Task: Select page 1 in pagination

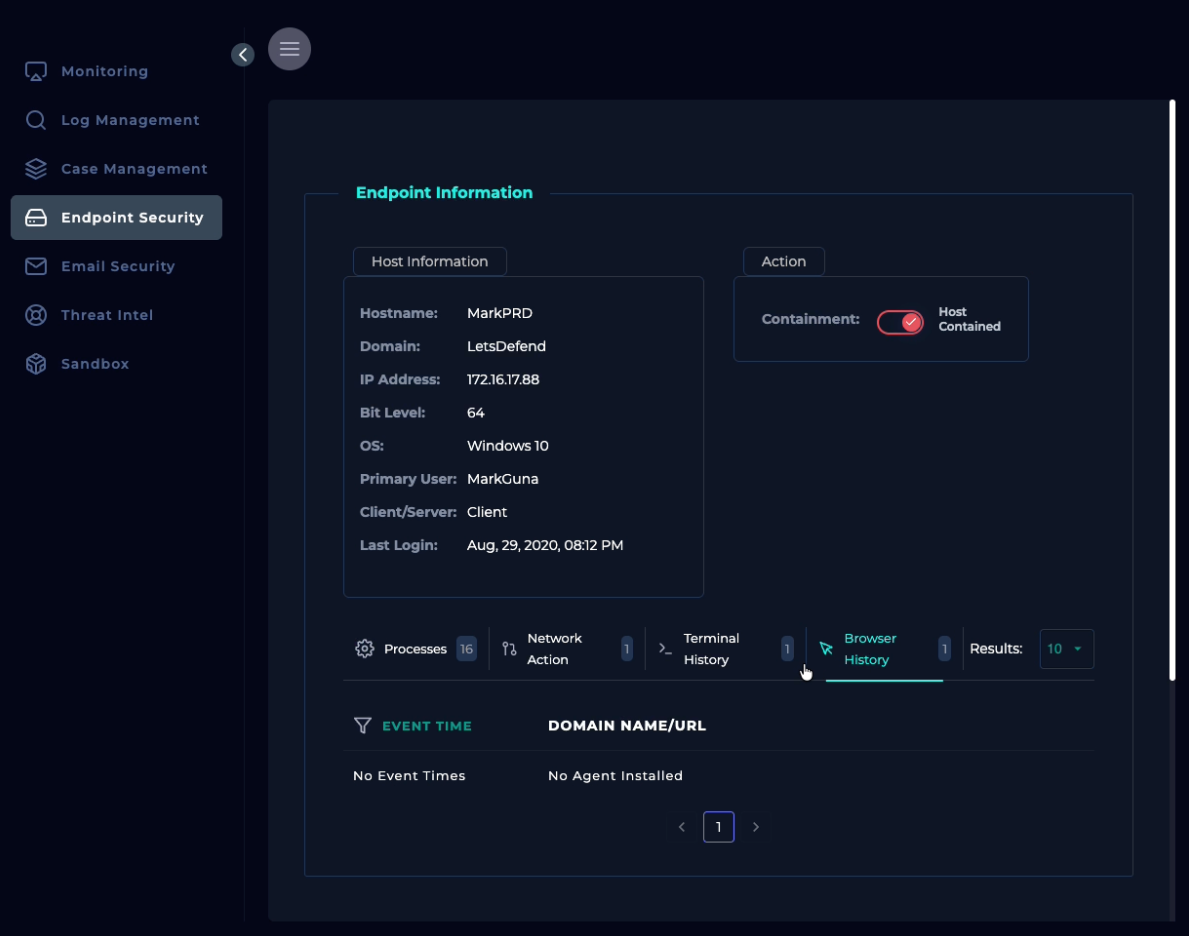Action: pos(718,827)
